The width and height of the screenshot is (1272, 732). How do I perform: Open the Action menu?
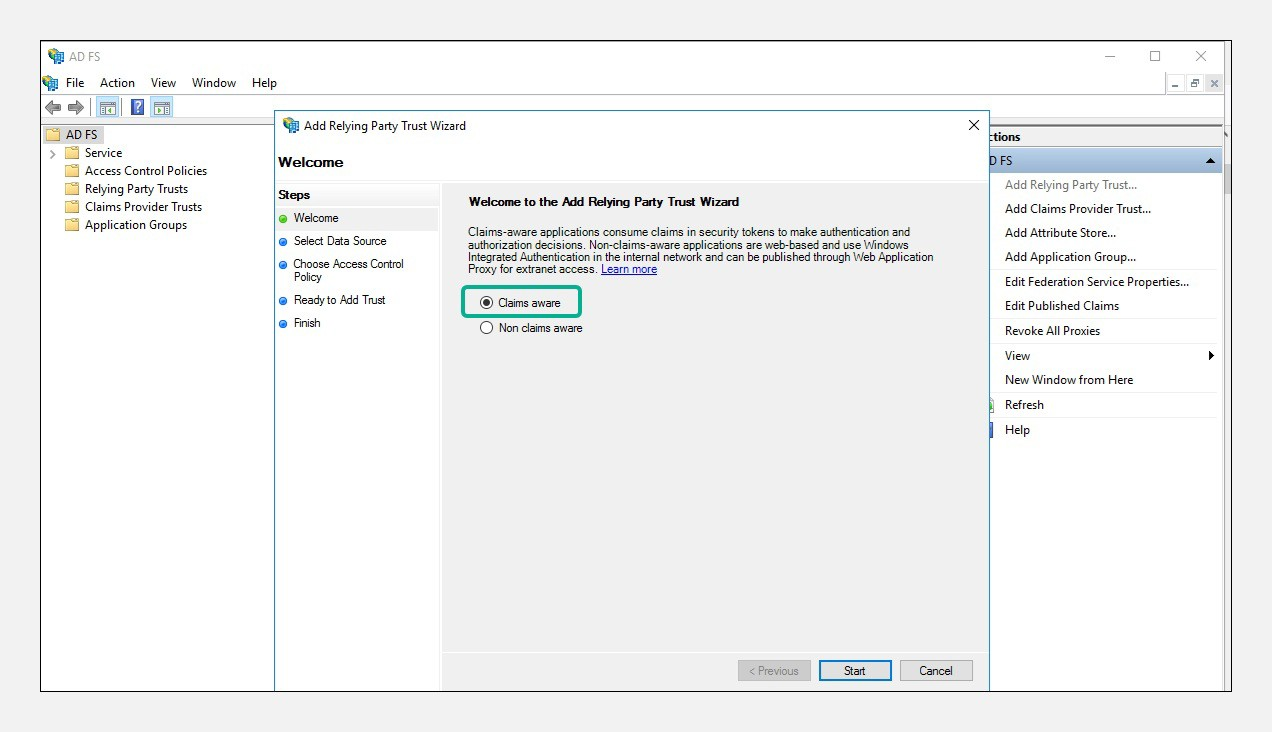coord(117,83)
